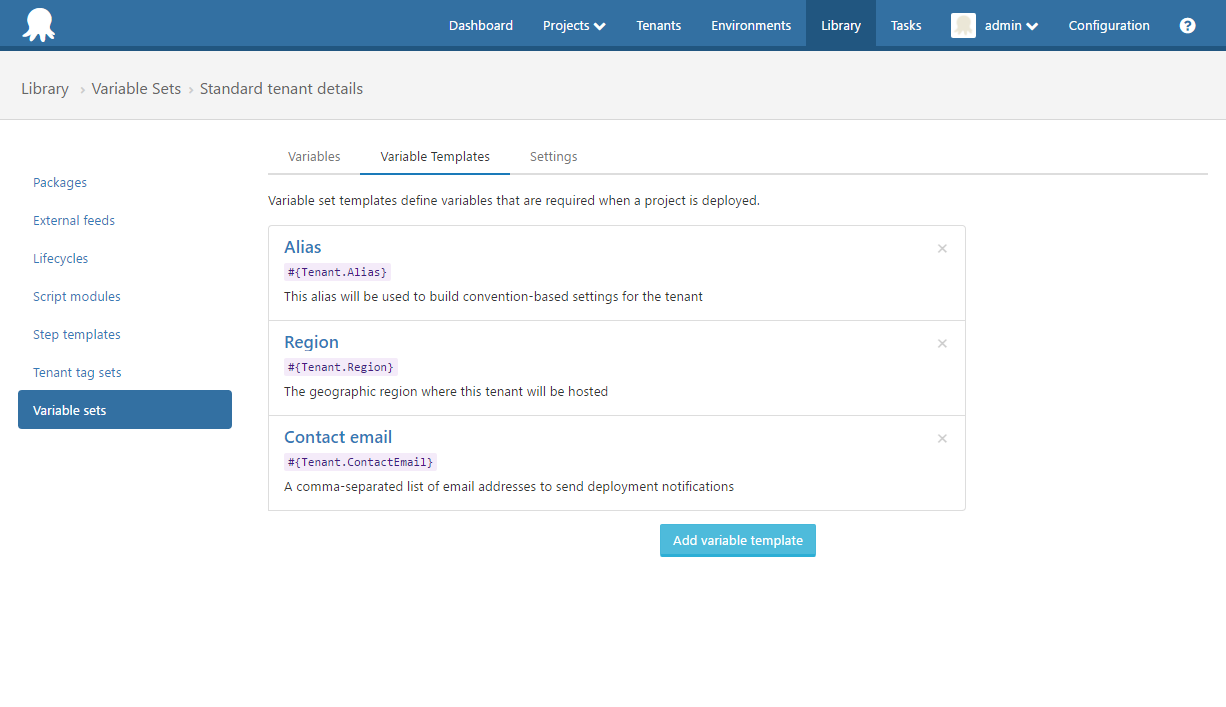
Task: Open the Tenant tag sets page
Action: click(77, 372)
